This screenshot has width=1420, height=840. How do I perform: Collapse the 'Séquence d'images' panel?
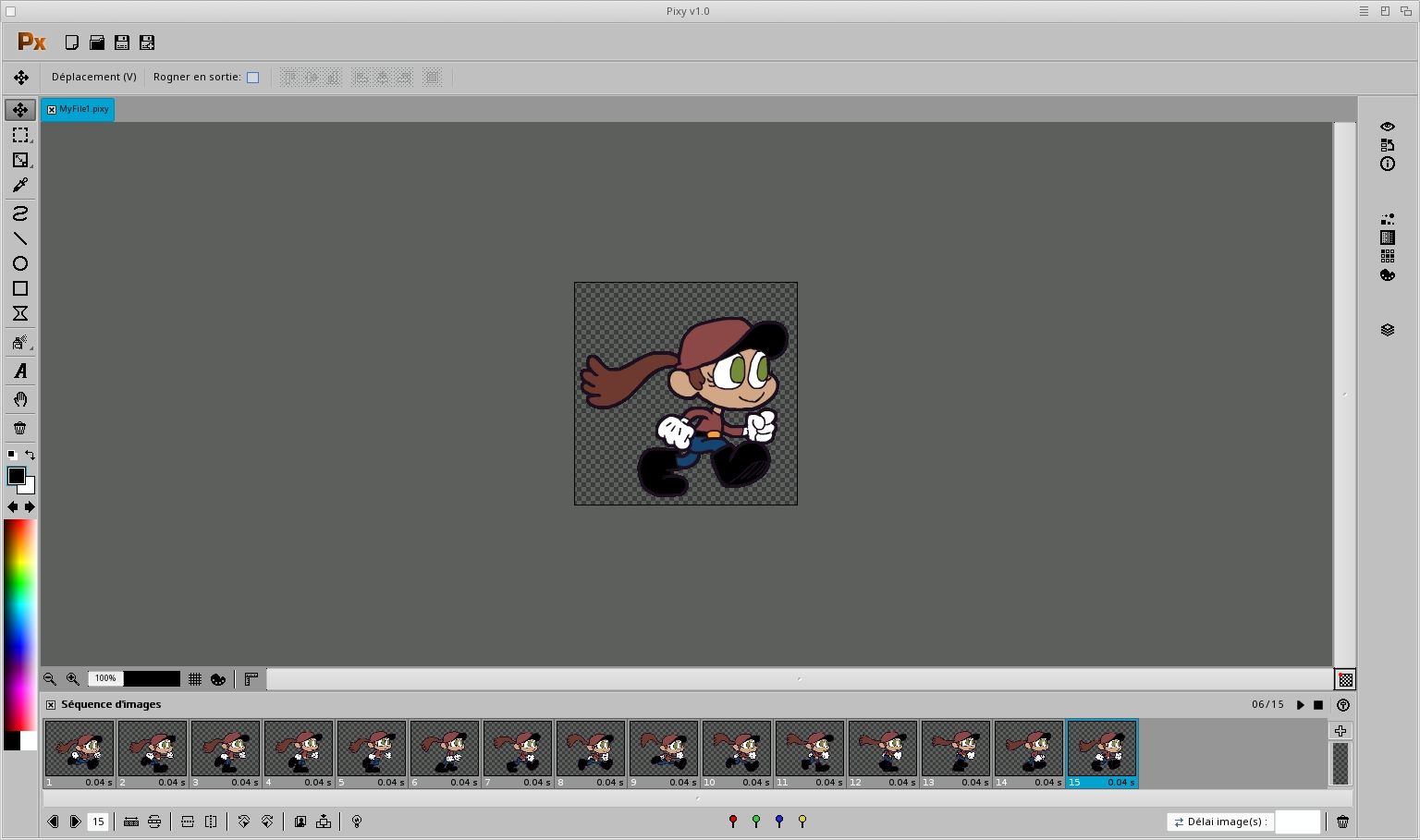pyautogui.click(x=51, y=705)
